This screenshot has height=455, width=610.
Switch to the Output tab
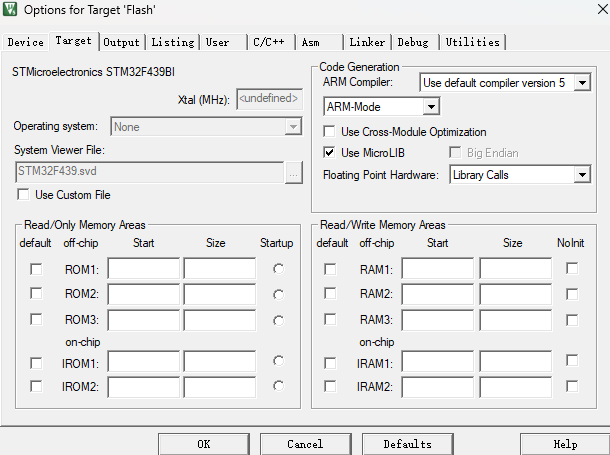tap(121, 42)
